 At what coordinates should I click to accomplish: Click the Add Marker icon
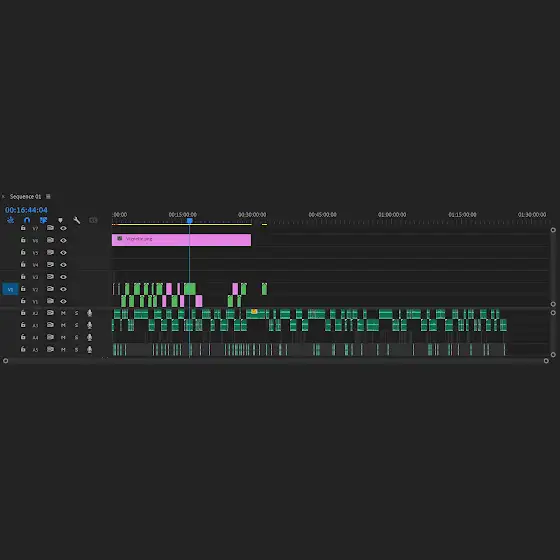(x=60, y=220)
